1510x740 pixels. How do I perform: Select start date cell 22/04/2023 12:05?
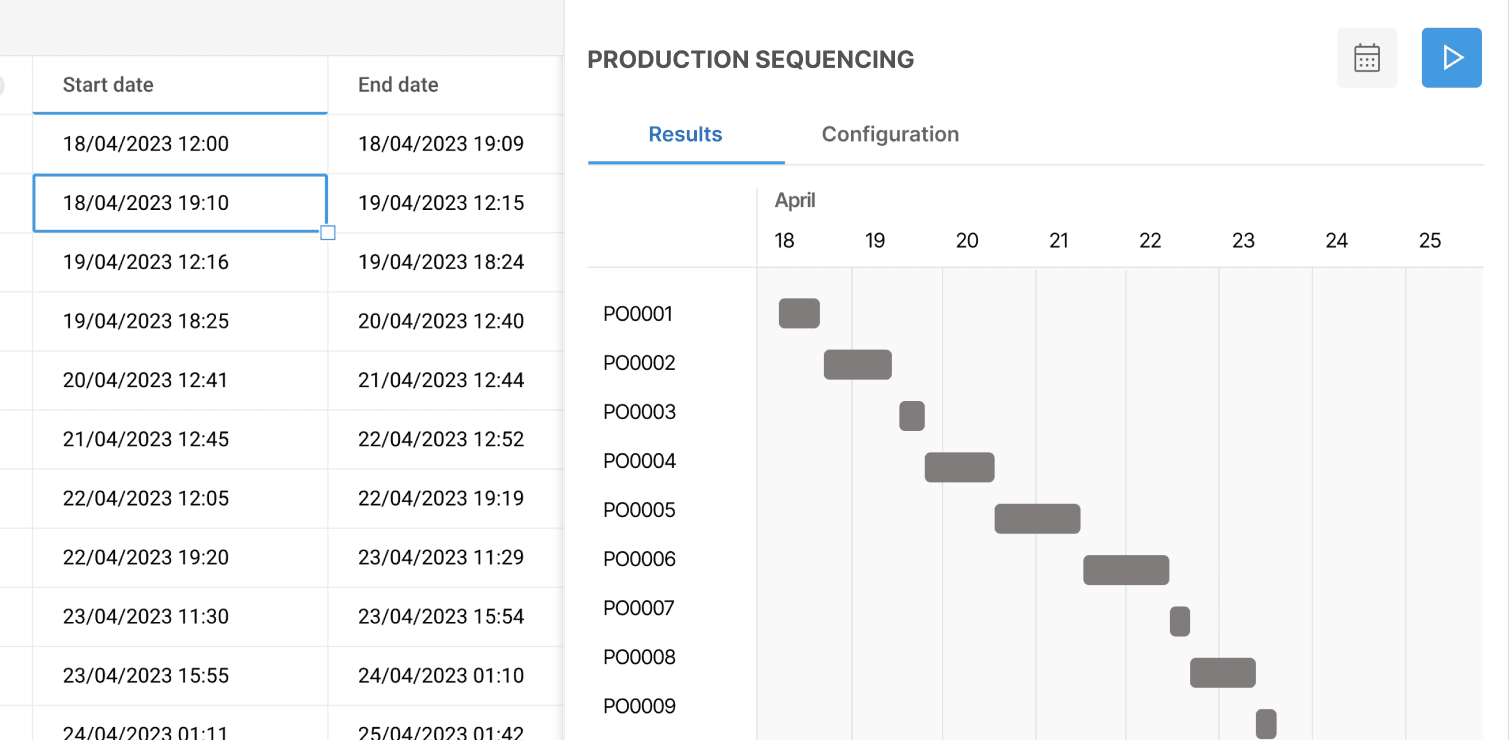[x=180, y=498]
